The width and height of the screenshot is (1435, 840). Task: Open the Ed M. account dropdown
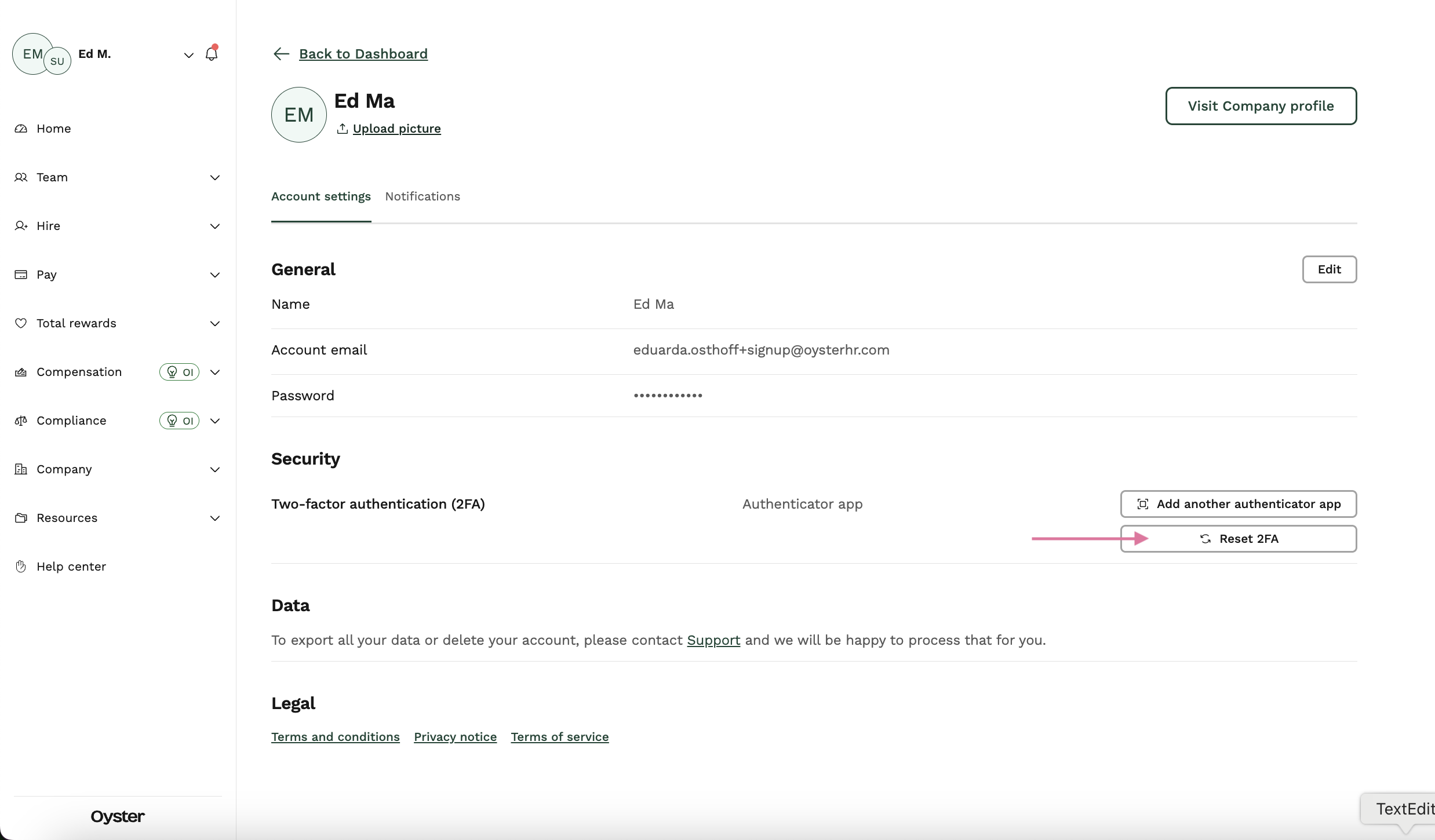(188, 55)
